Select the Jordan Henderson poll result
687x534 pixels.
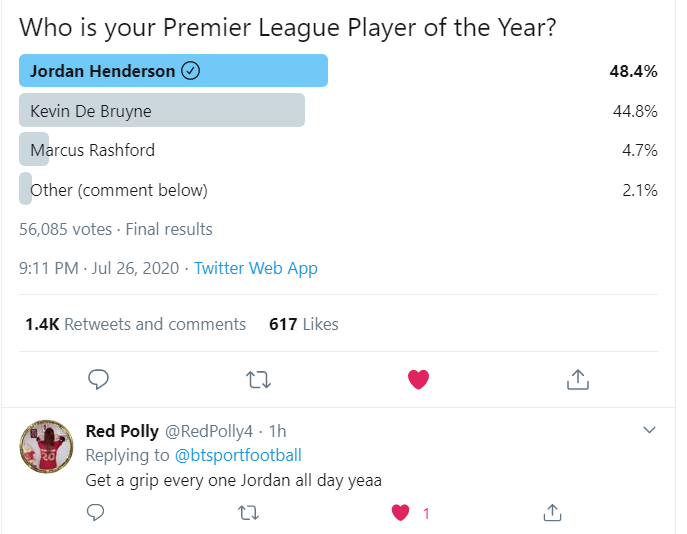point(338,71)
